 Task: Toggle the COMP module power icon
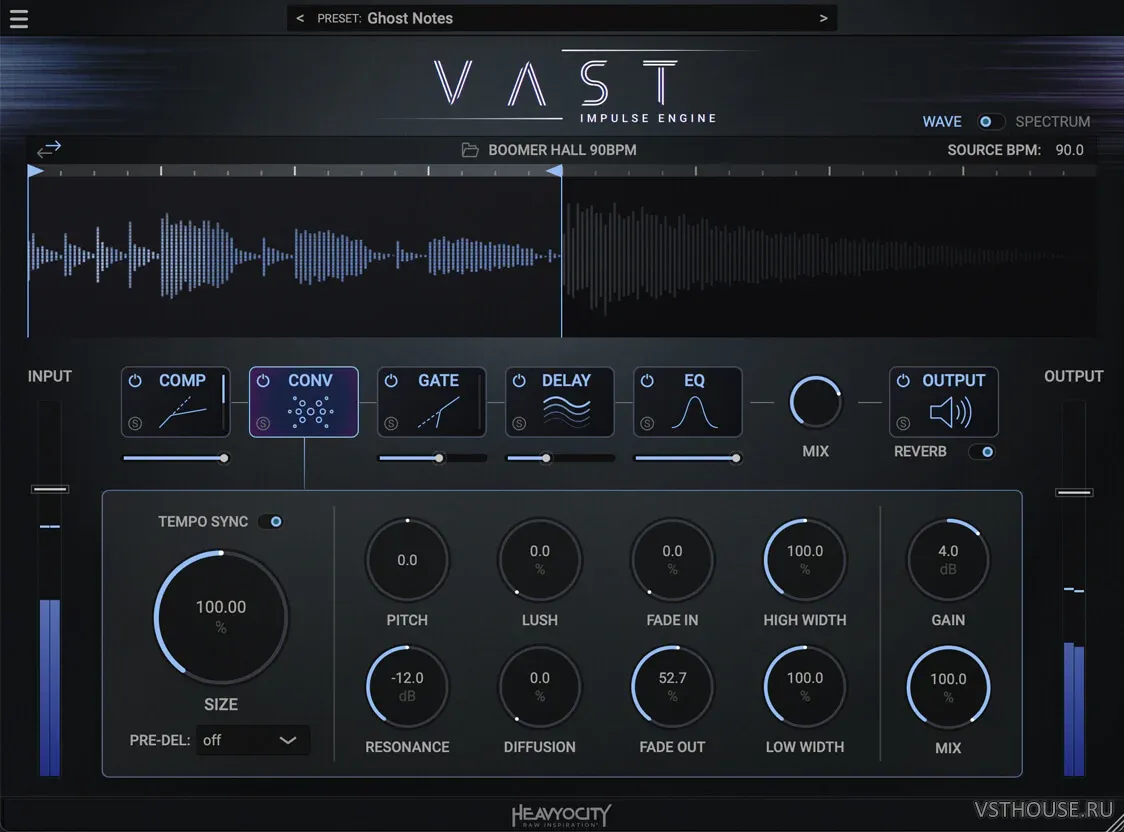(136, 381)
